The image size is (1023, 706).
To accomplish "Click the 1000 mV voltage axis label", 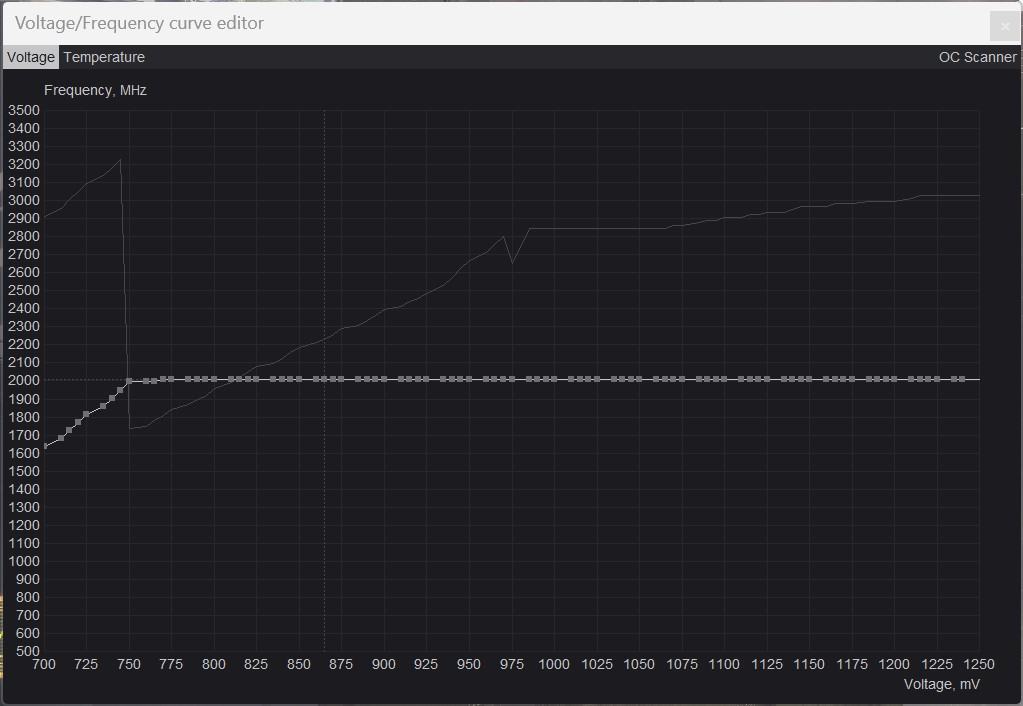I will 554,664.
